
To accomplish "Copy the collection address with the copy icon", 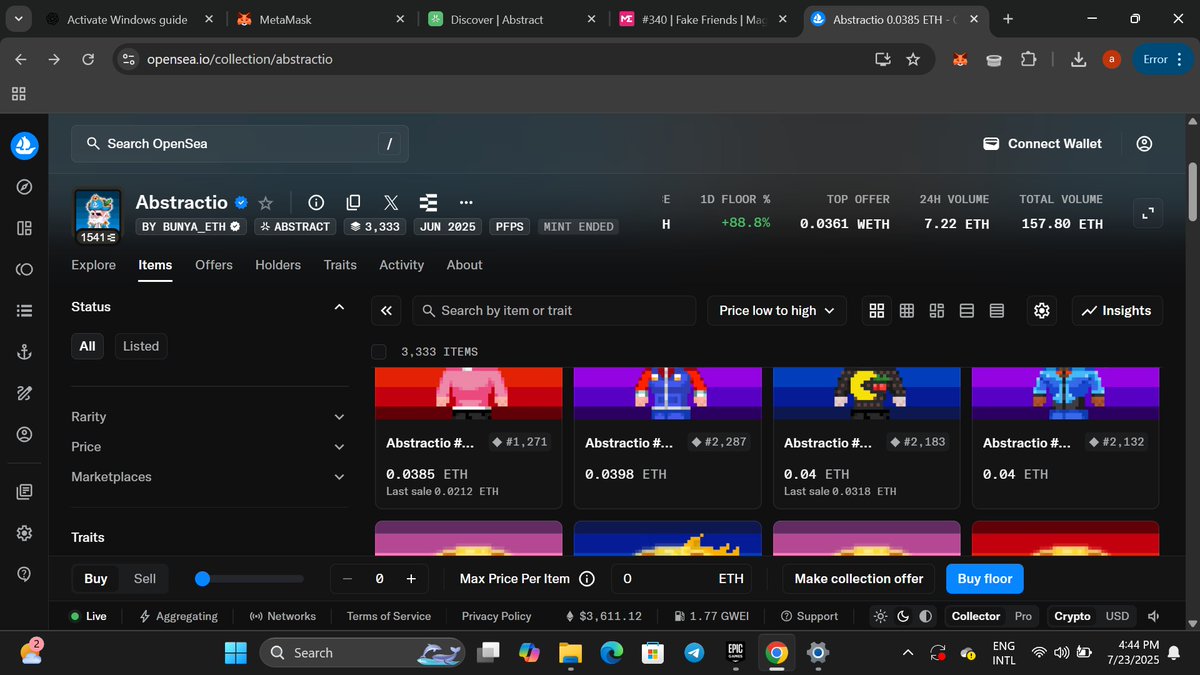I will point(353,203).
